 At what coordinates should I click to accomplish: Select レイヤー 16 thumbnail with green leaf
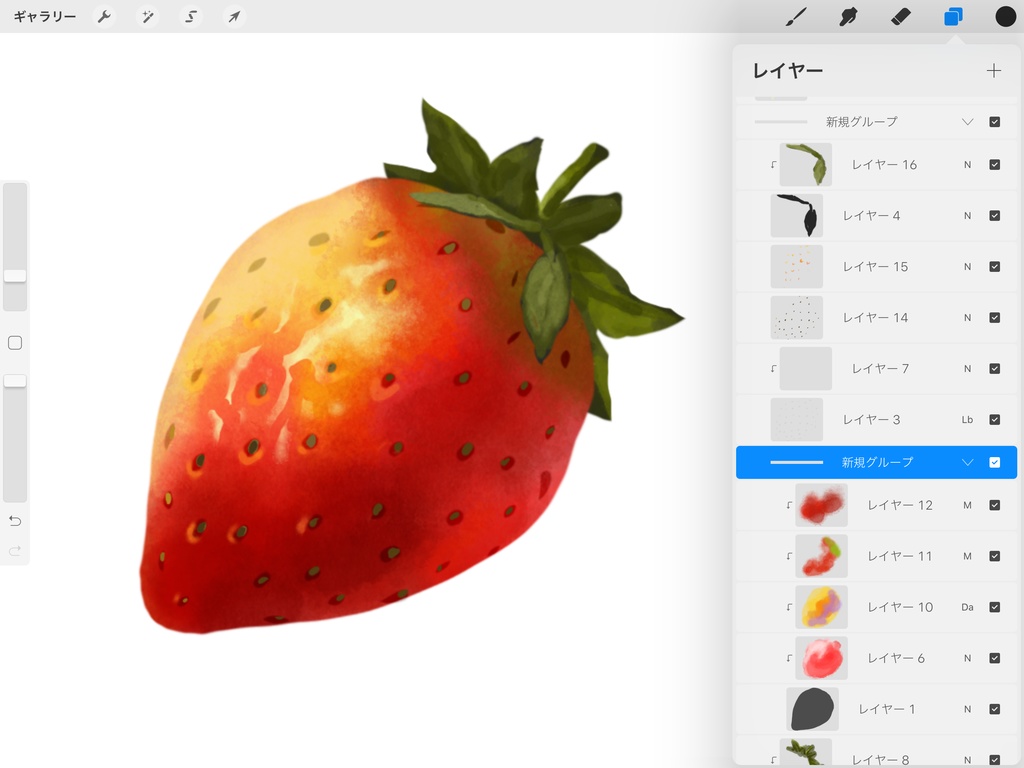[806, 165]
